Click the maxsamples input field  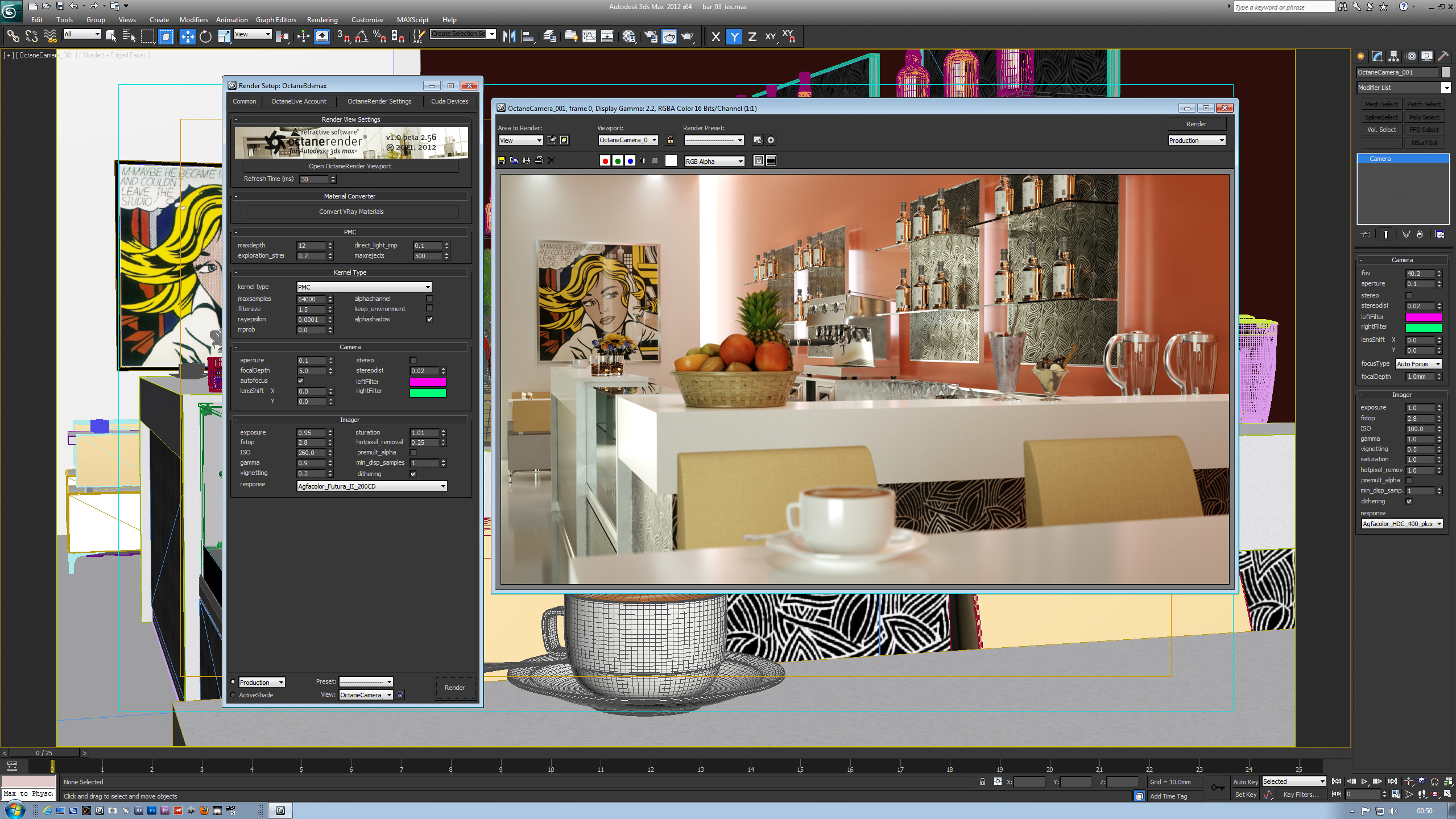coord(311,299)
